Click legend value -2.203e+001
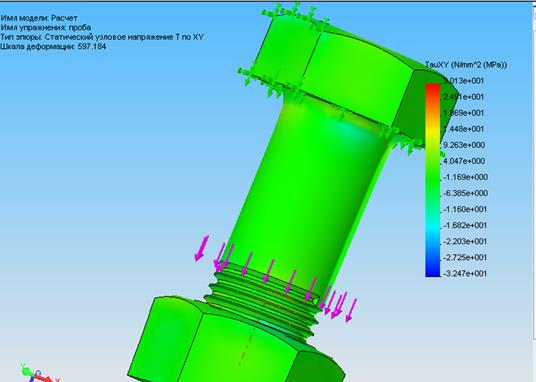 click(465, 241)
